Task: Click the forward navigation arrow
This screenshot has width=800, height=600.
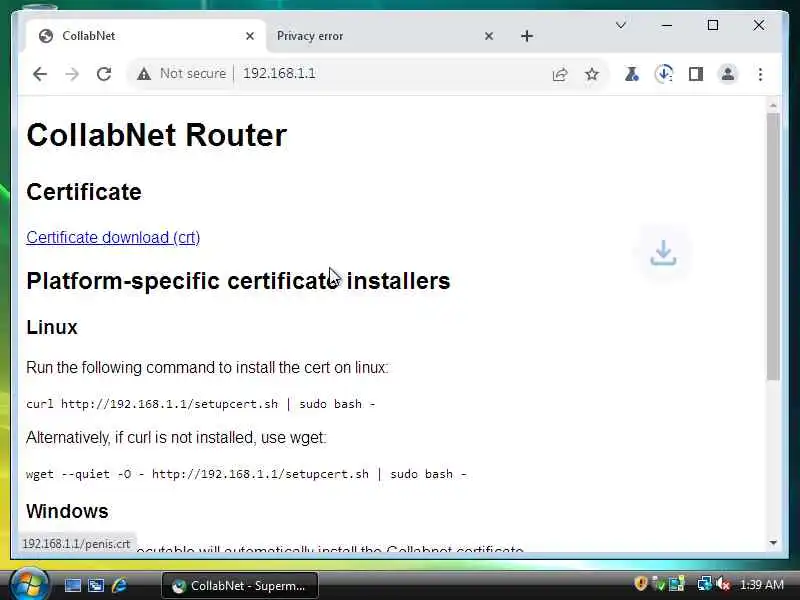Action: coord(72,74)
